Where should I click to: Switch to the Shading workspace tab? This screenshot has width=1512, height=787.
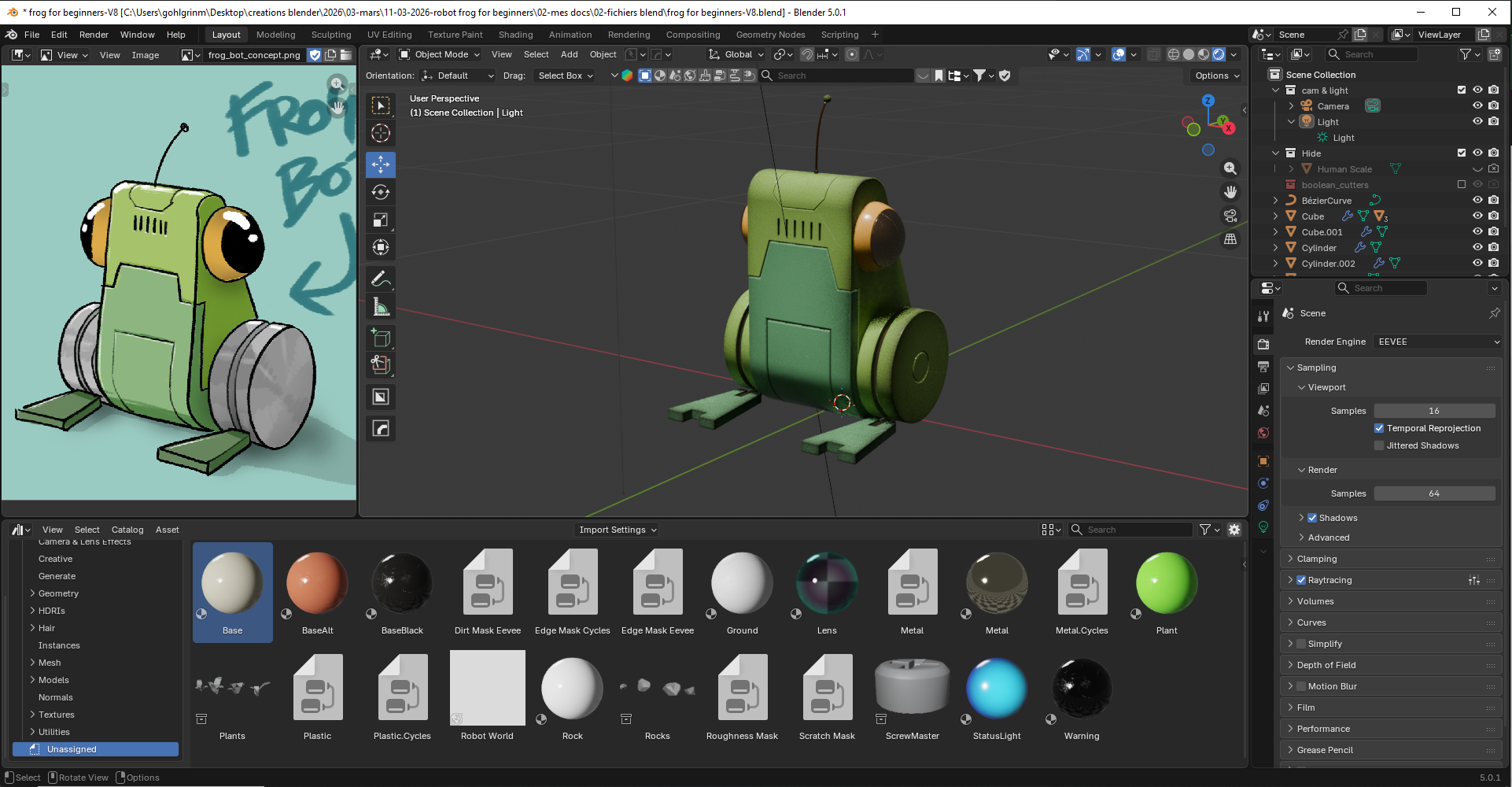(515, 35)
